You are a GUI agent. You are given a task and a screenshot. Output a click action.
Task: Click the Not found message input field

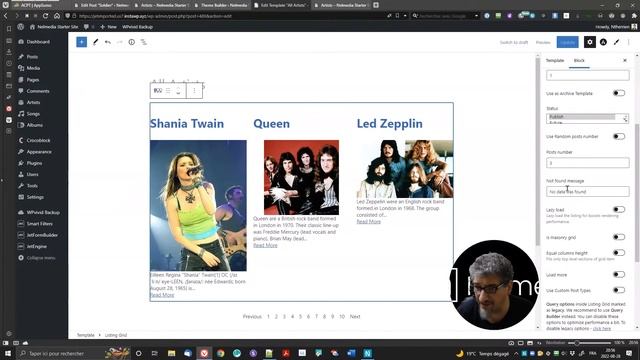pyautogui.click(x=587, y=191)
